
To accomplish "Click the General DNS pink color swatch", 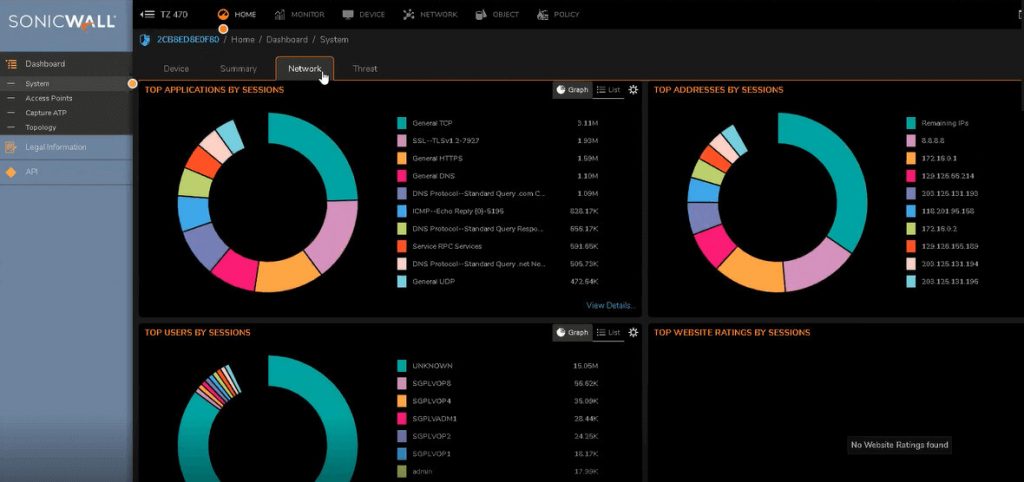I will click(402, 176).
